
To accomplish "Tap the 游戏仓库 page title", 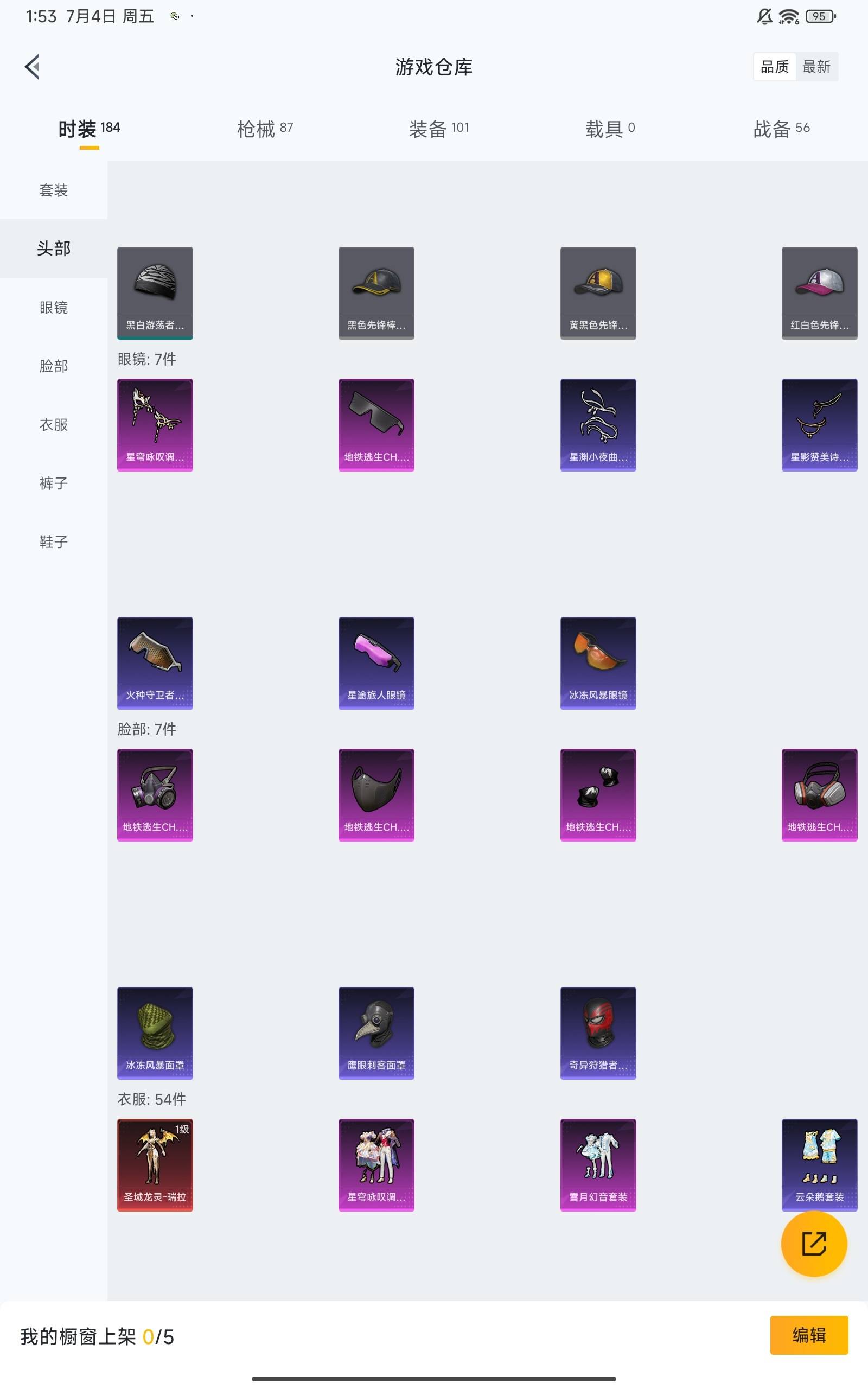I will pyautogui.click(x=434, y=67).
